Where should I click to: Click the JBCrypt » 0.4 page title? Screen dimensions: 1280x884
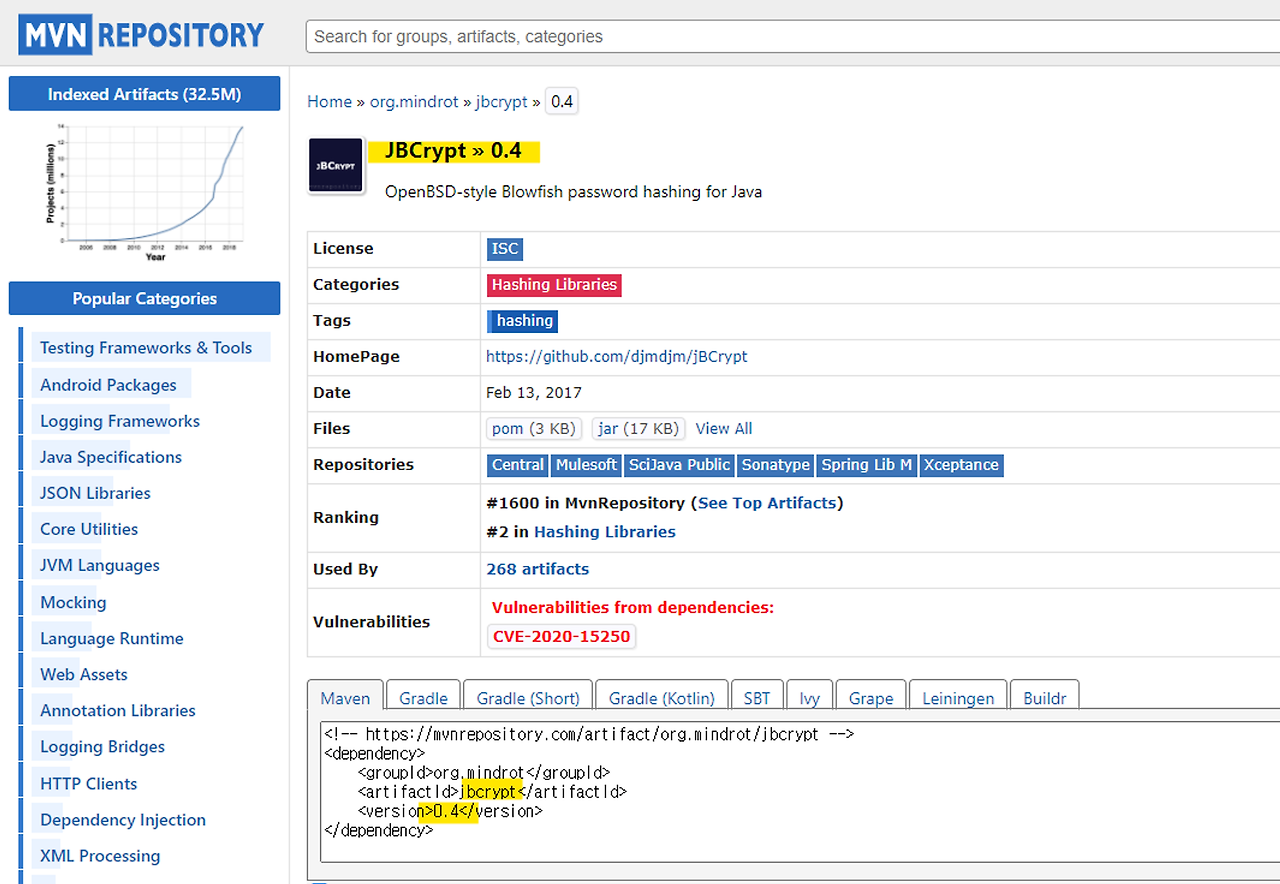click(x=453, y=151)
